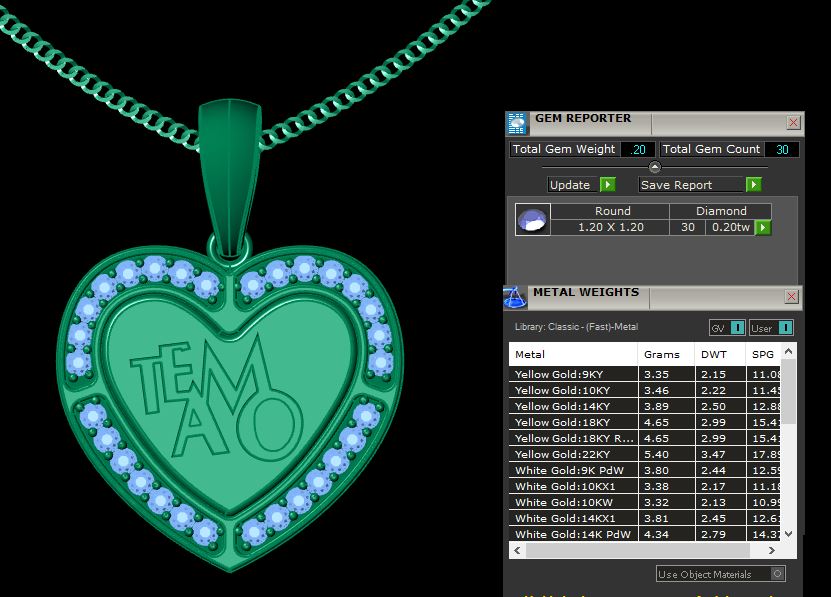Select the Yellow Gold:18KY R... row

[x=644, y=438]
